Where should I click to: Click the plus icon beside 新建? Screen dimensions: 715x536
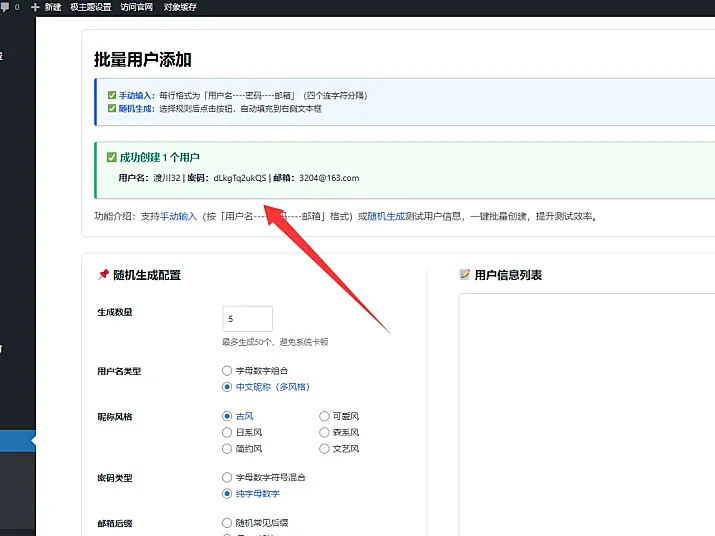pyautogui.click(x=35, y=7)
